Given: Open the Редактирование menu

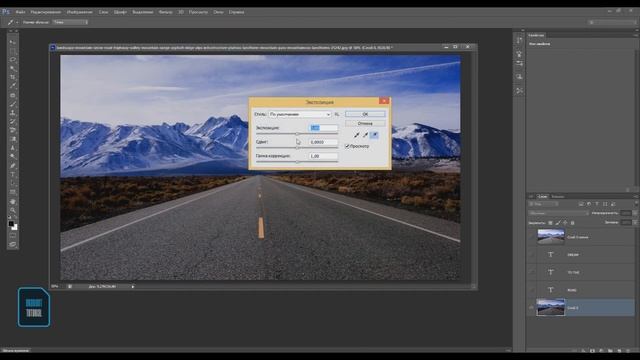Looking at the screenshot, I should pos(46,12).
